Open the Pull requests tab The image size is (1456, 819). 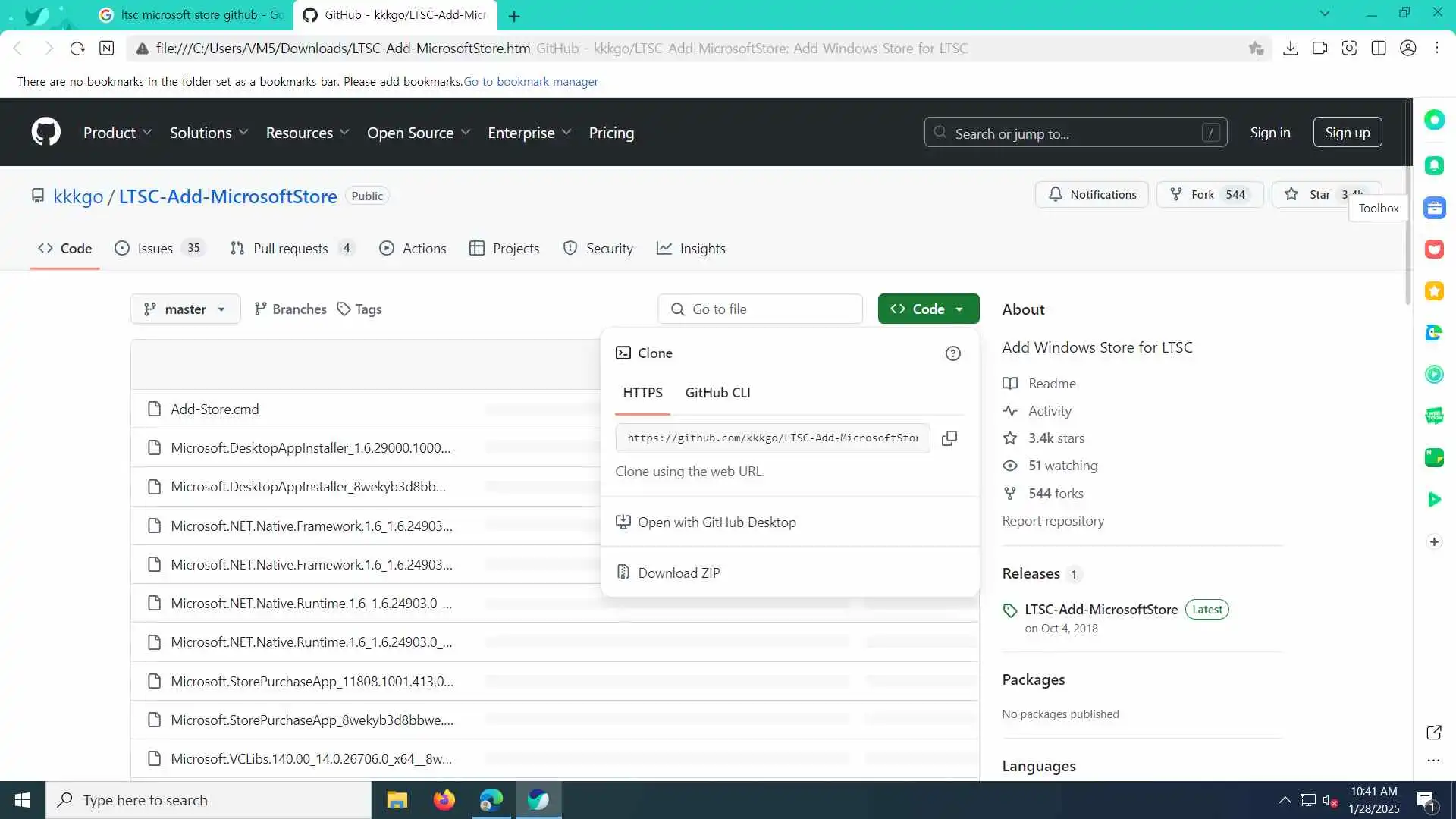290,249
